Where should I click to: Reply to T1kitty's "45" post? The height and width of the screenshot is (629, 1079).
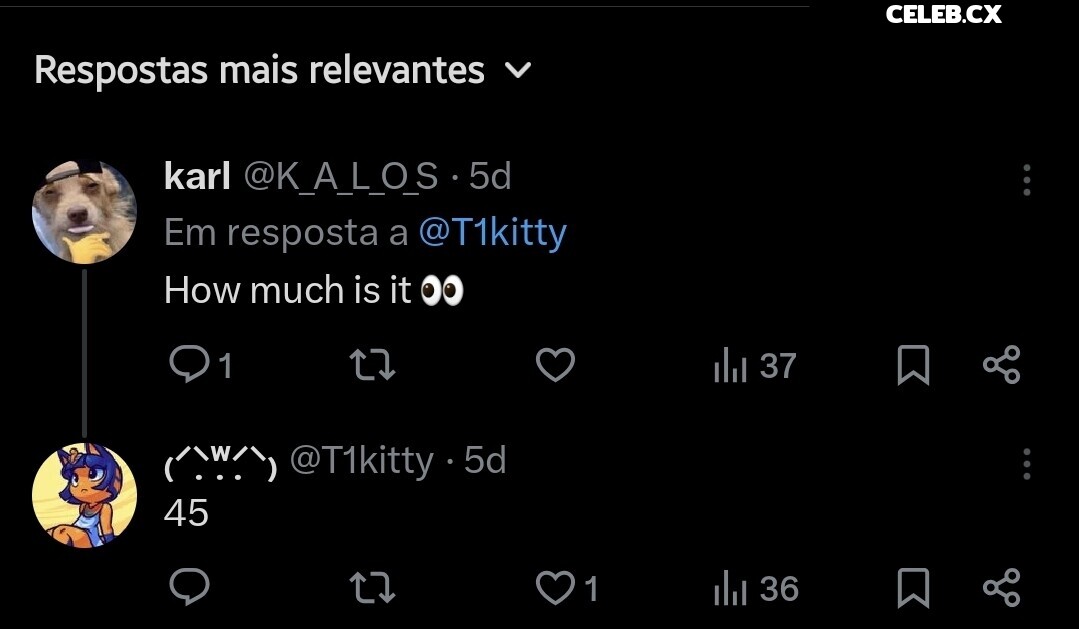pyautogui.click(x=188, y=588)
